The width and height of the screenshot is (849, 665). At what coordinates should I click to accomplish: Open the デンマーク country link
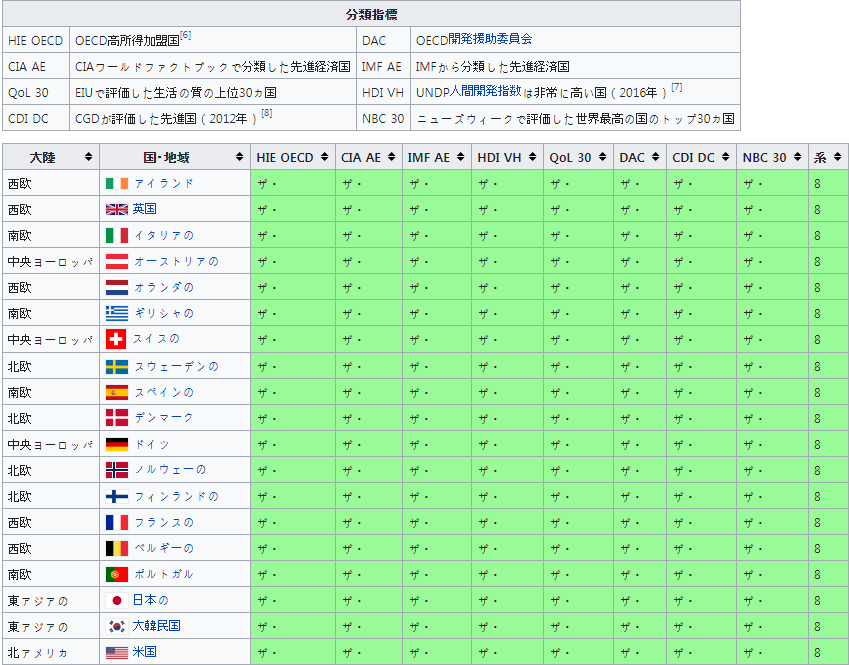(x=163, y=417)
